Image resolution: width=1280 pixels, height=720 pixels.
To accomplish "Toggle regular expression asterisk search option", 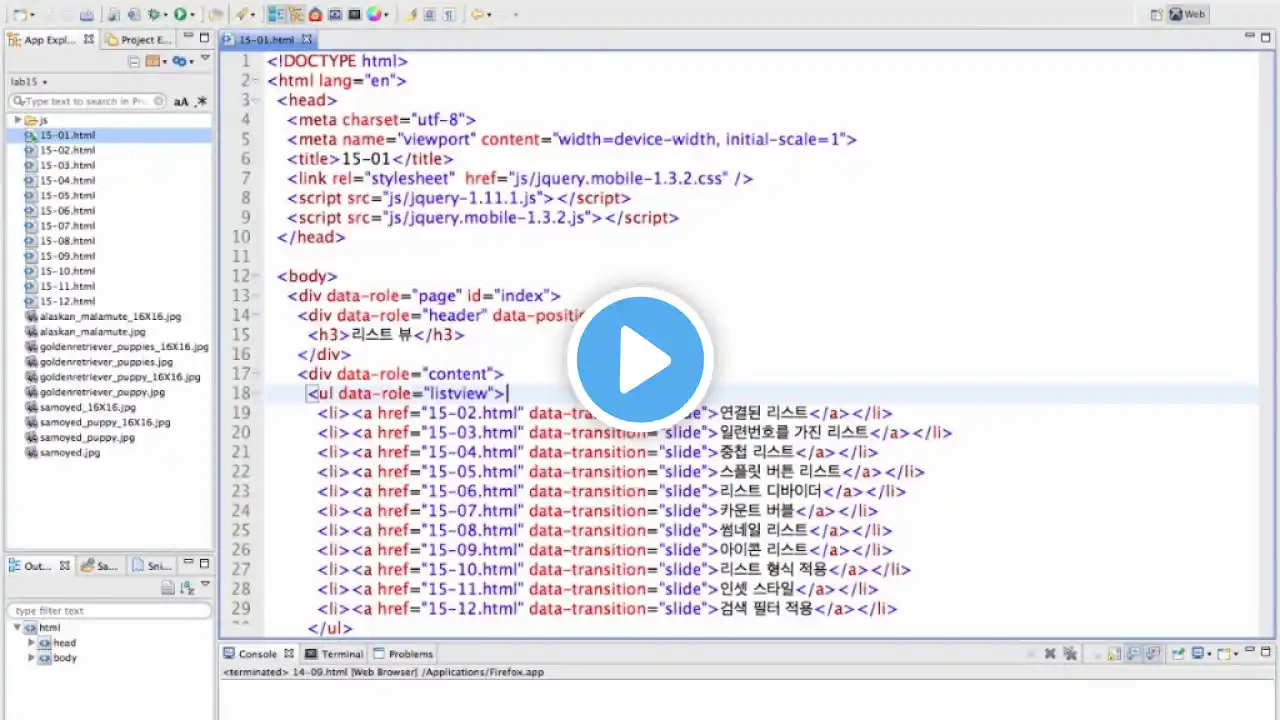I will pos(201,101).
